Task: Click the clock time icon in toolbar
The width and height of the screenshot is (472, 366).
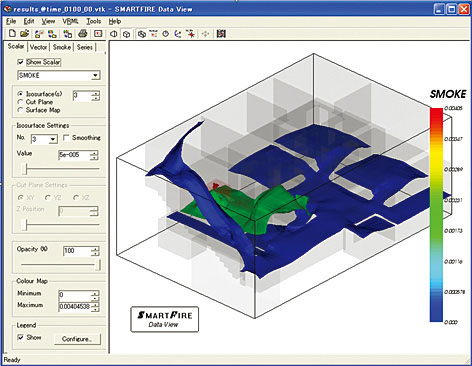Action: pyautogui.click(x=166, y=34)
